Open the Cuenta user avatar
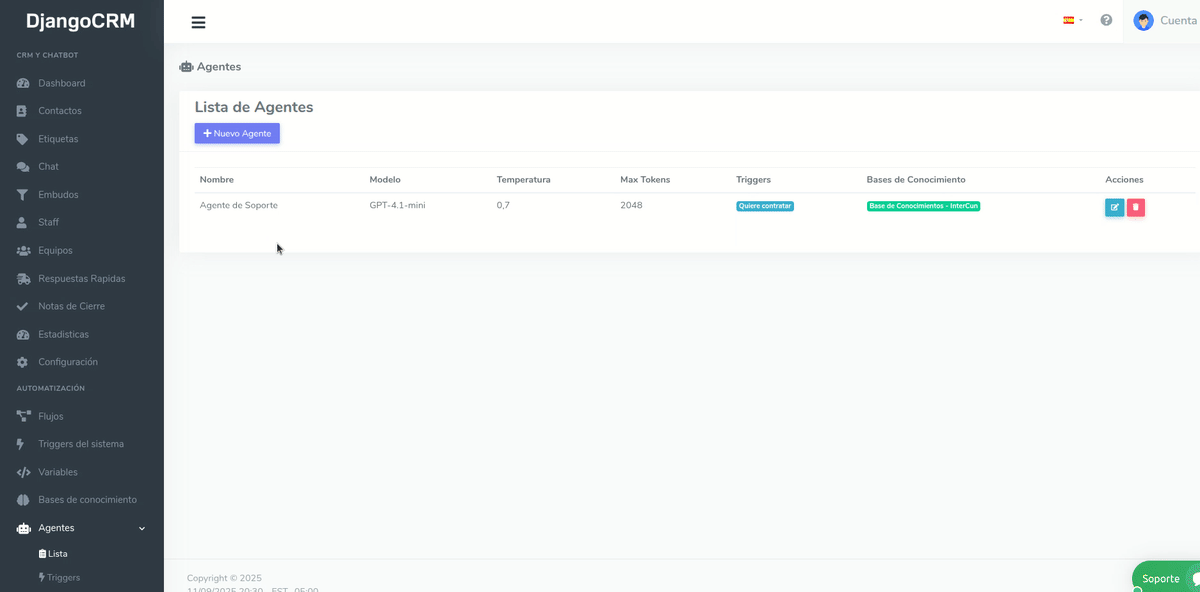Viewport: 1200px width, 592px height. coord(1143,20)
